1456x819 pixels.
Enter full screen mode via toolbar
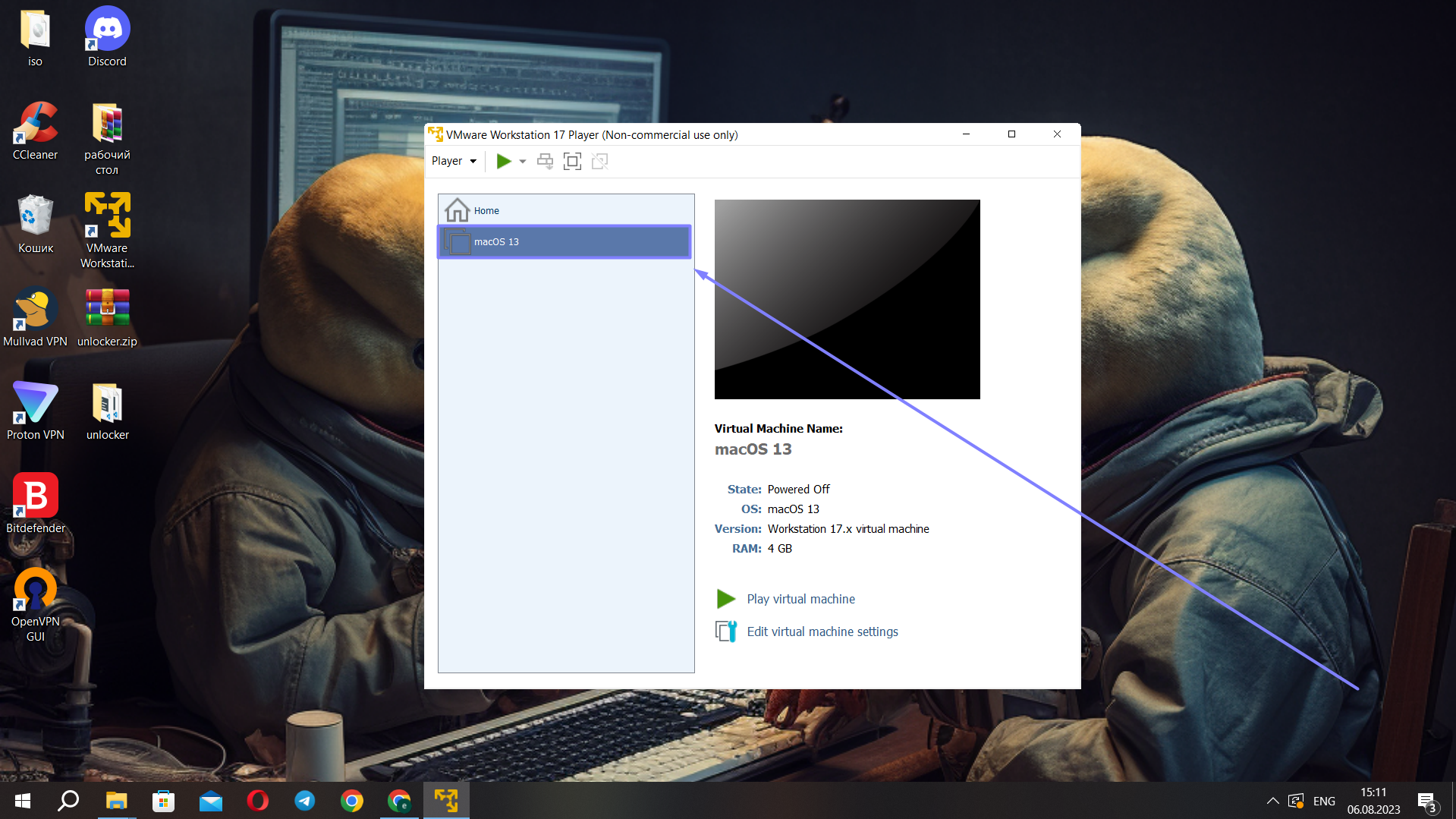point(572,161)
